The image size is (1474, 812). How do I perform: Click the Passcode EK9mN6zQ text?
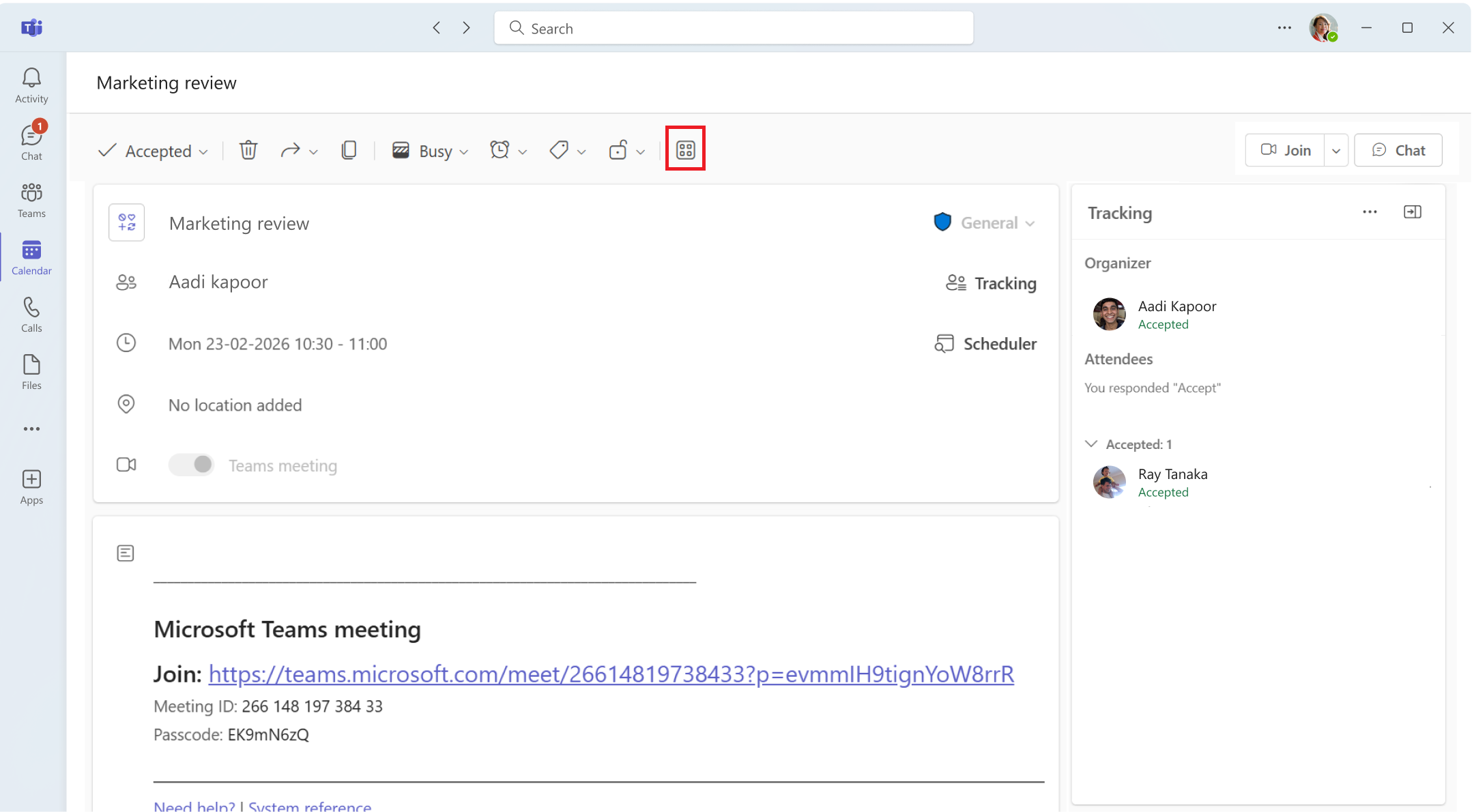coord(268,734)
